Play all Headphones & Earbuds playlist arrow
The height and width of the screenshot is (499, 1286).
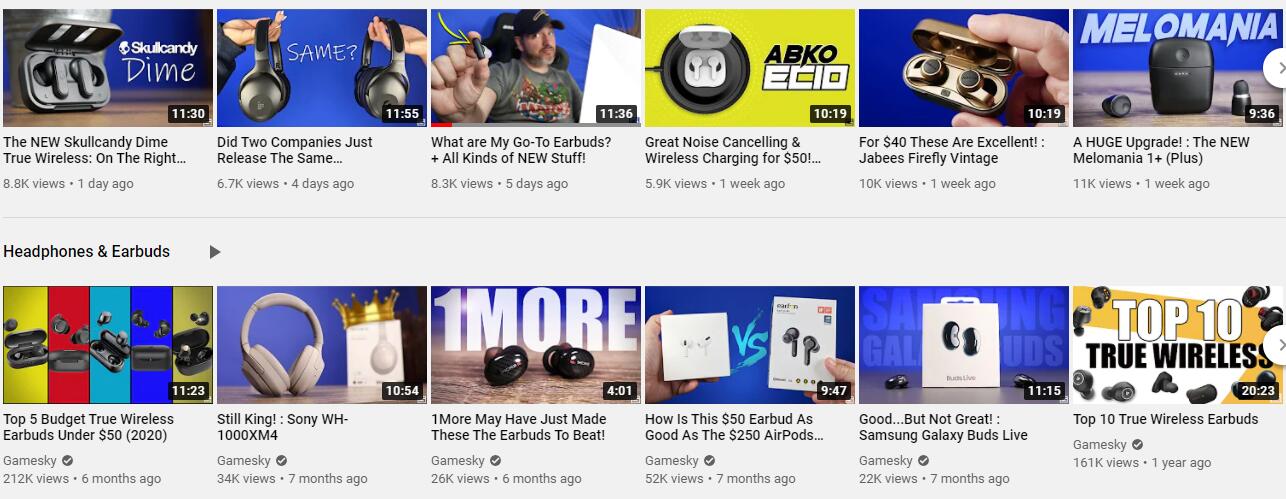214,252
